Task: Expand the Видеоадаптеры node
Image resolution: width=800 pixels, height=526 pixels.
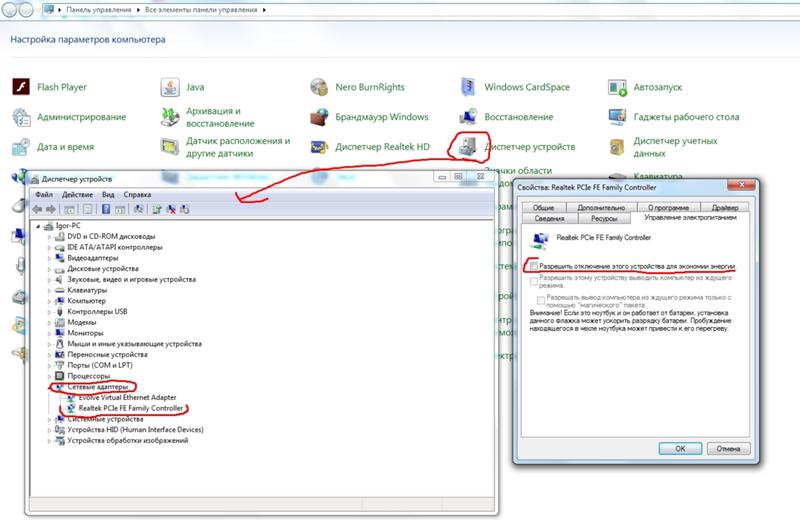Action: [x=49, y=258]
